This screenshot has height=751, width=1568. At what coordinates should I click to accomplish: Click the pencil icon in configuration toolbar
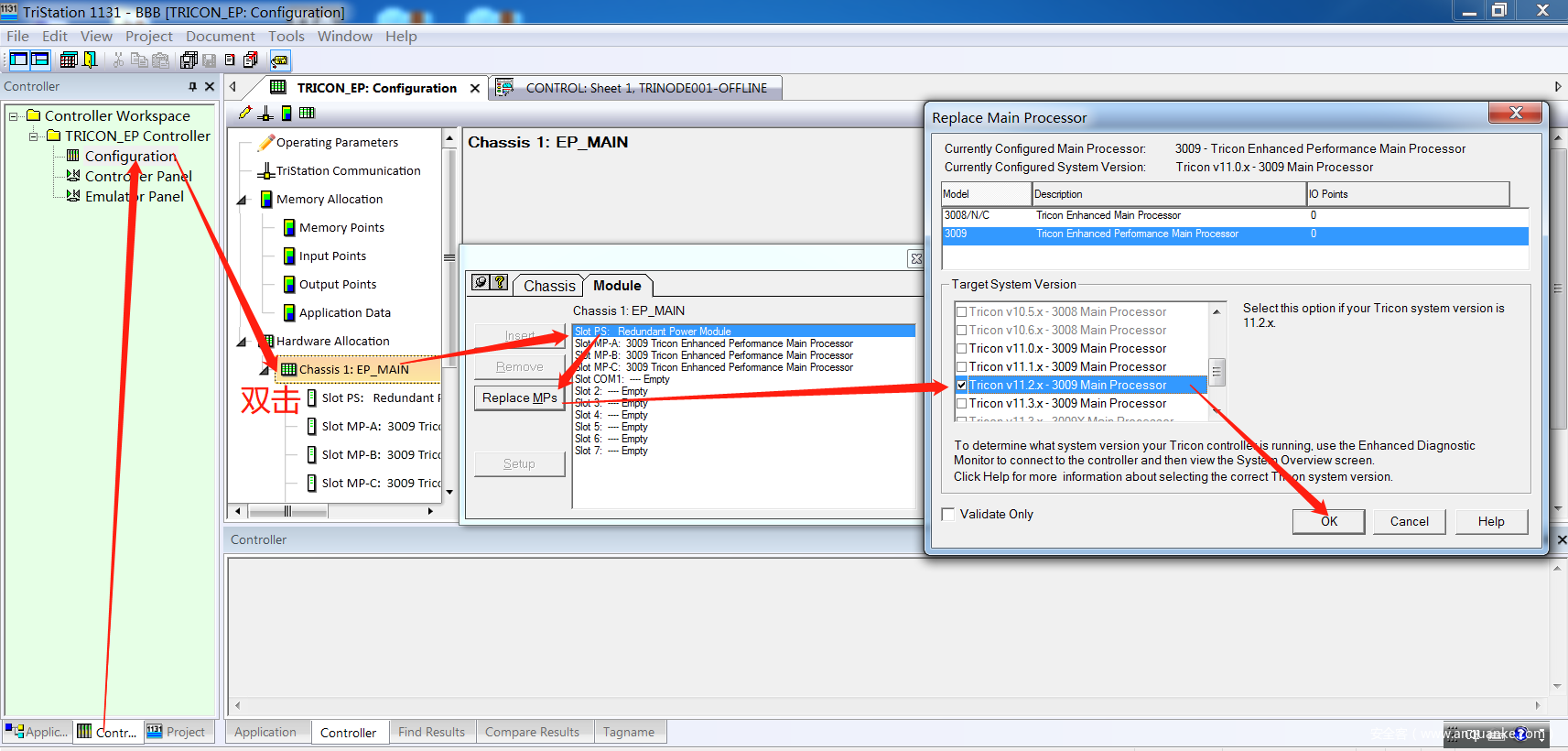244,113
